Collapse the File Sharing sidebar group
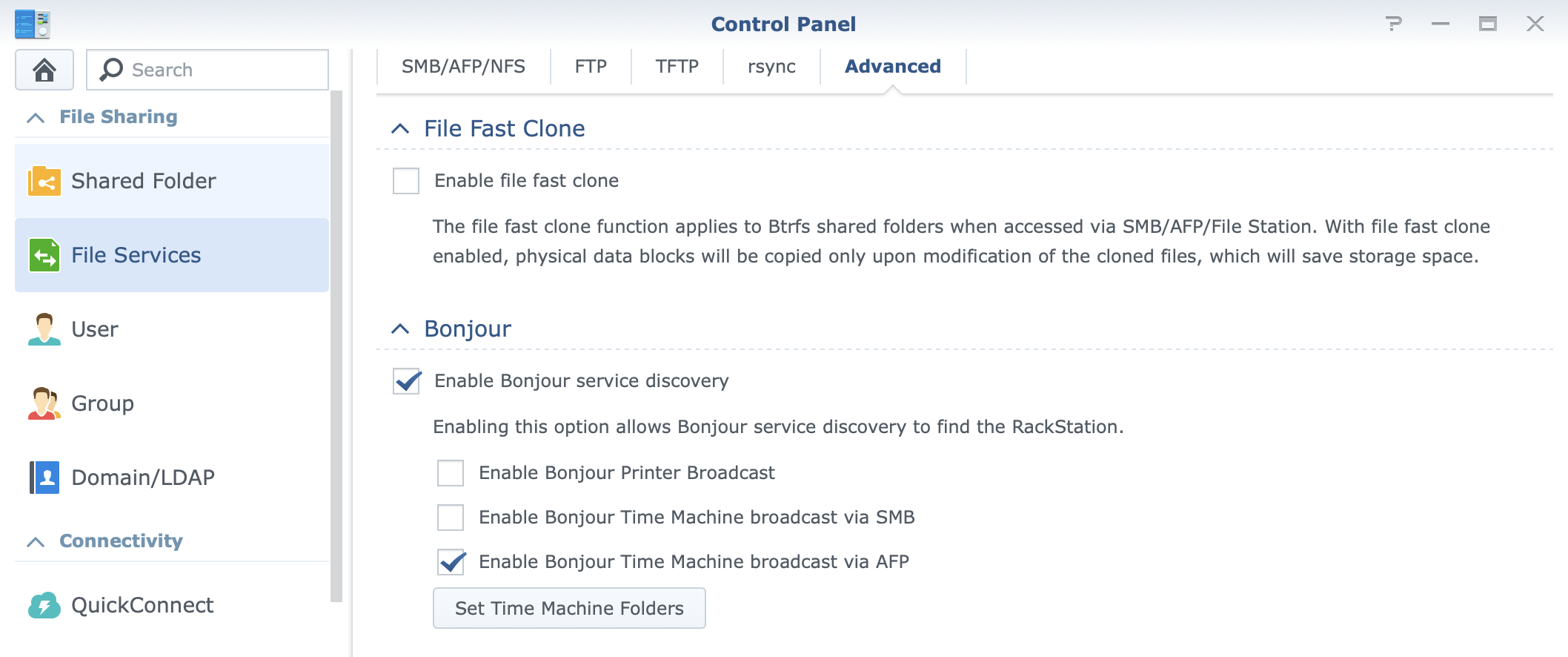The height and width of the screenshot is (657, 1568). click(36, 117)
